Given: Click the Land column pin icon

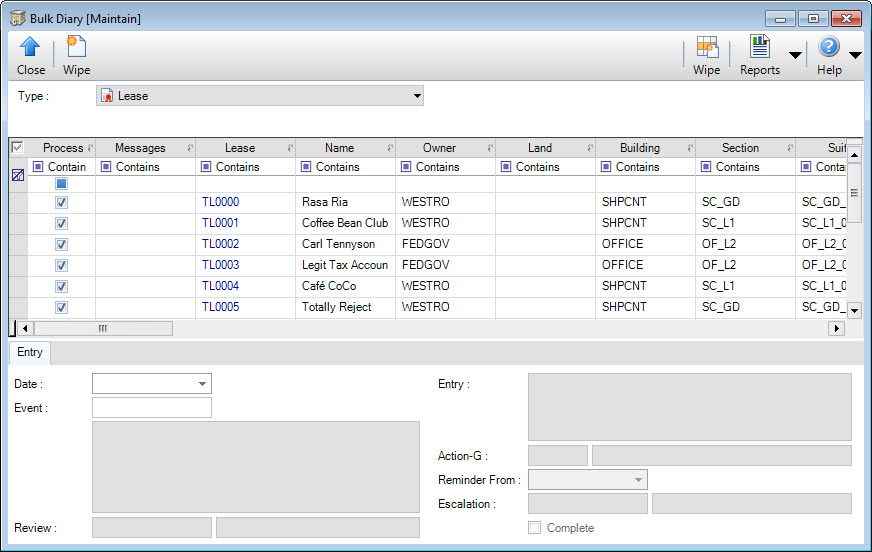Looking at the screenshot, I should pos(591,148).
